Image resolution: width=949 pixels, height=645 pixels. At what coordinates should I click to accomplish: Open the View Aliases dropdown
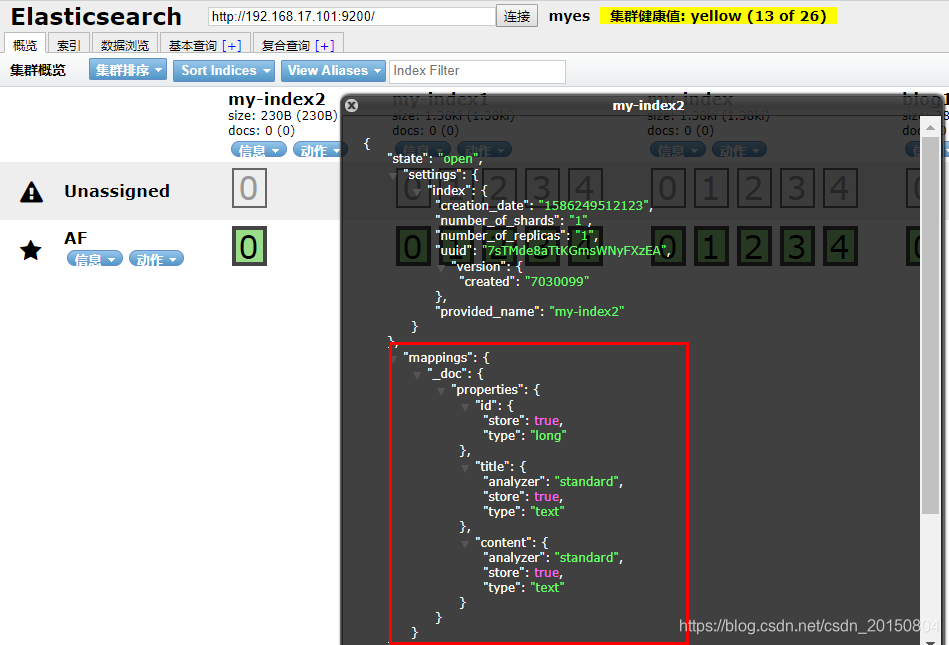[x=333, y=70]
